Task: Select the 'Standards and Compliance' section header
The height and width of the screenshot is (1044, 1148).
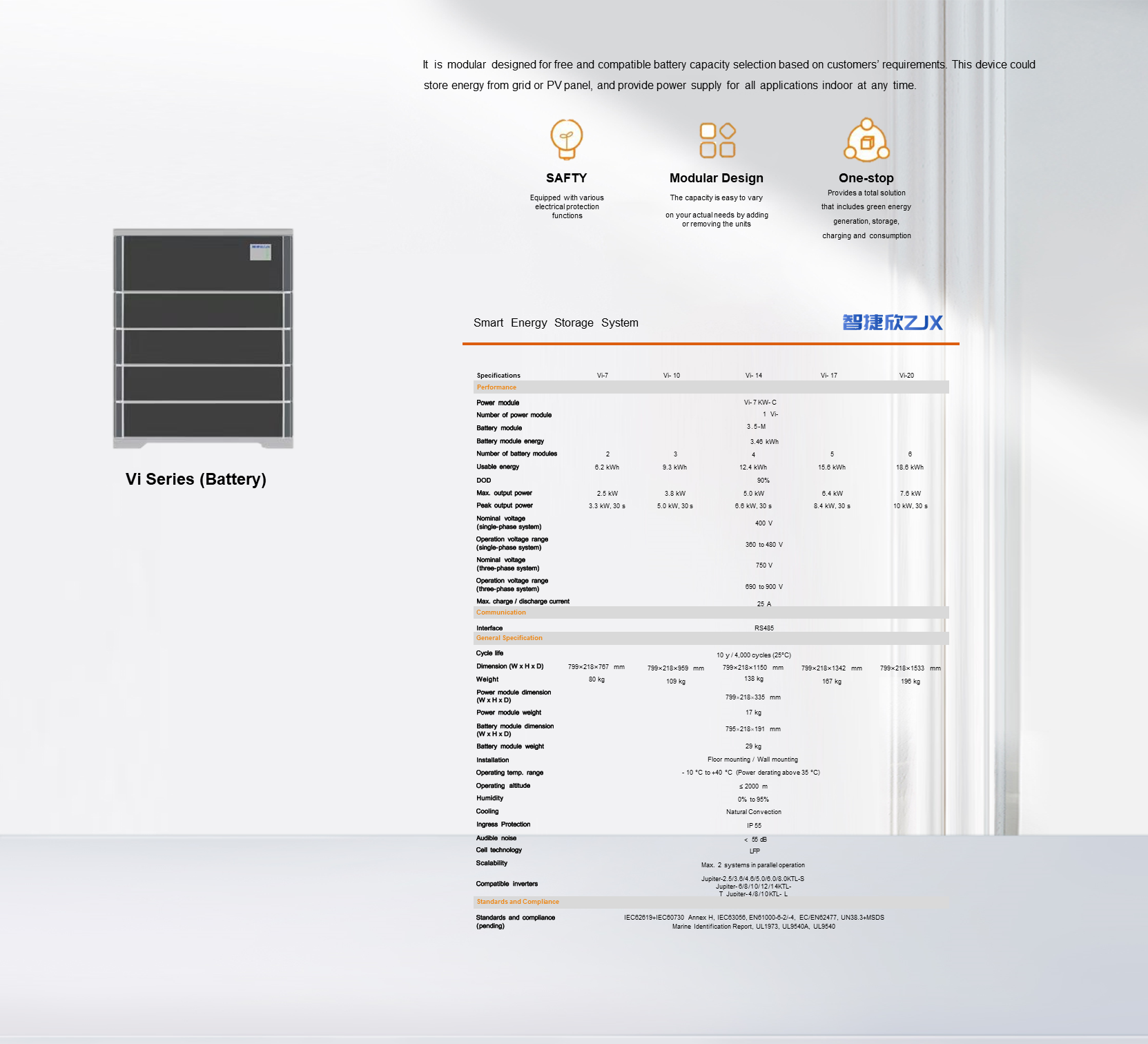Action: 711,902
